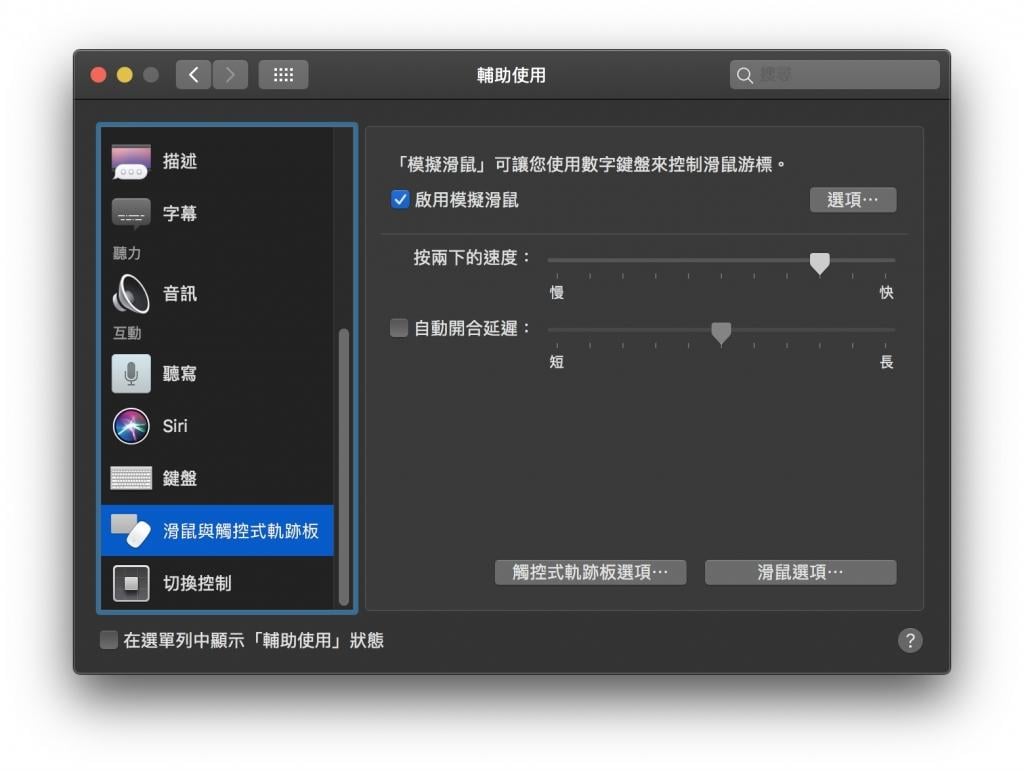1024x771 pixels.
Task: Click 快 end of double-click speed slider
Action: [886, 292]
